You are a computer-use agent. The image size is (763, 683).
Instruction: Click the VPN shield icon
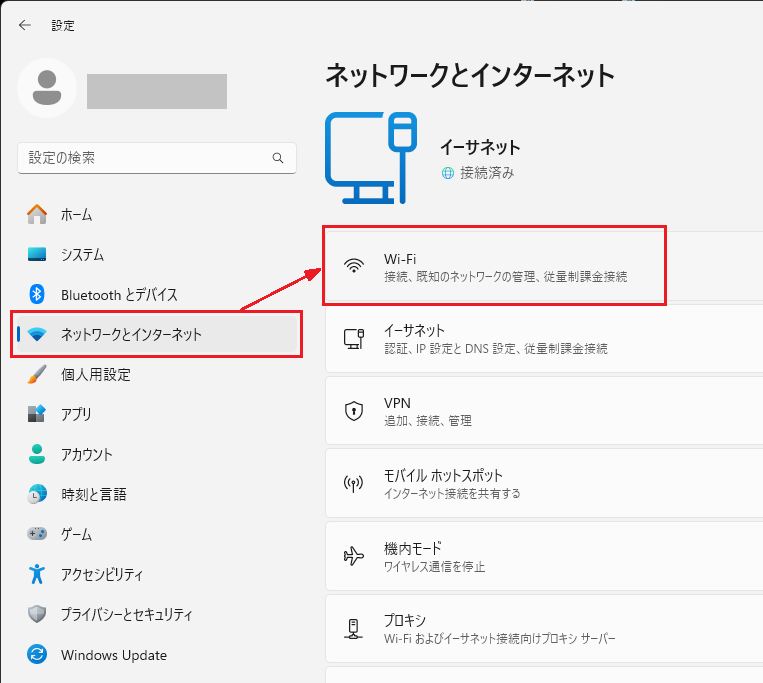coord(354,411)
